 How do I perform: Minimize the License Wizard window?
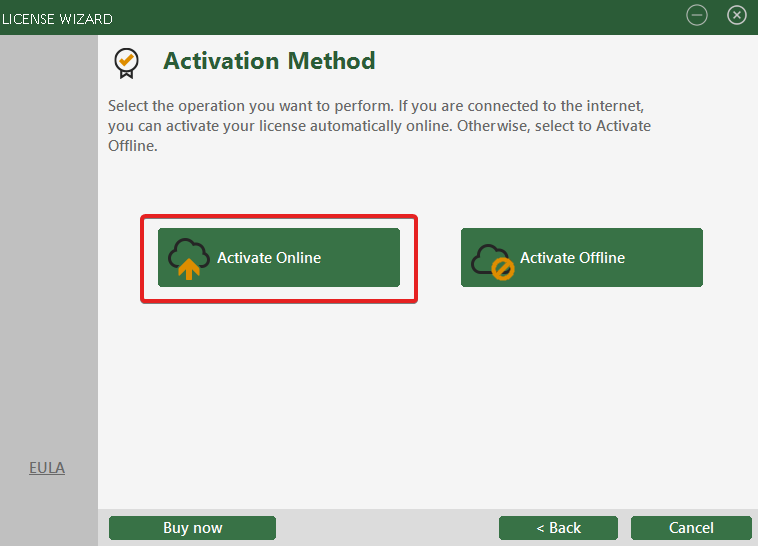697,15
